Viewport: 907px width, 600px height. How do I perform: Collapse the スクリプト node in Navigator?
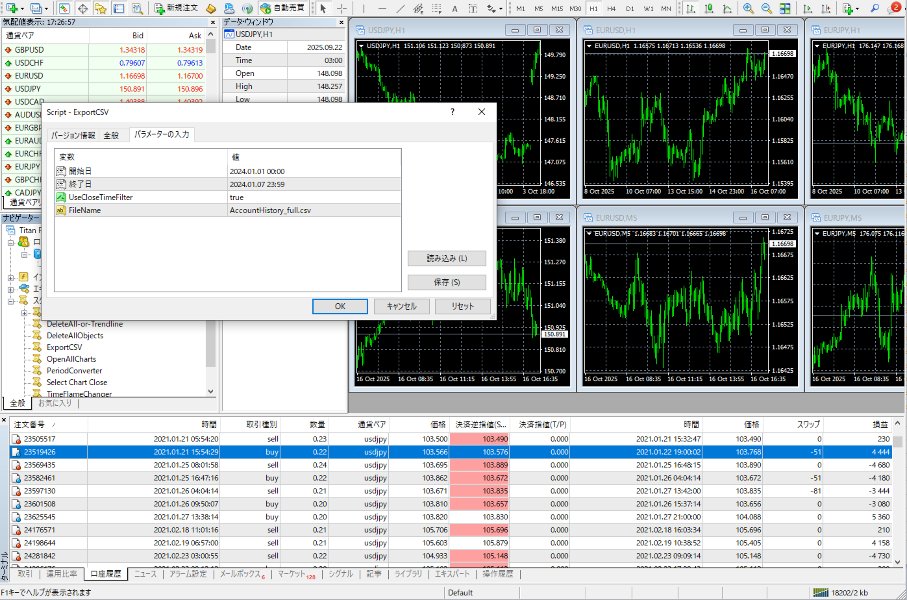[10, 302]
